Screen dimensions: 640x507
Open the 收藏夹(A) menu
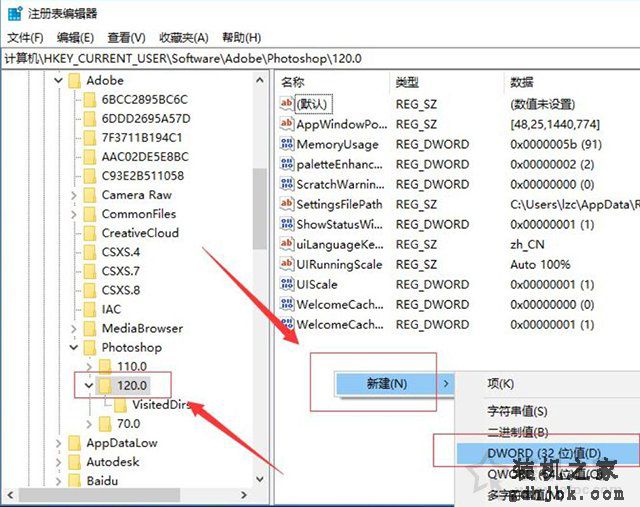[x=184, y=38]
